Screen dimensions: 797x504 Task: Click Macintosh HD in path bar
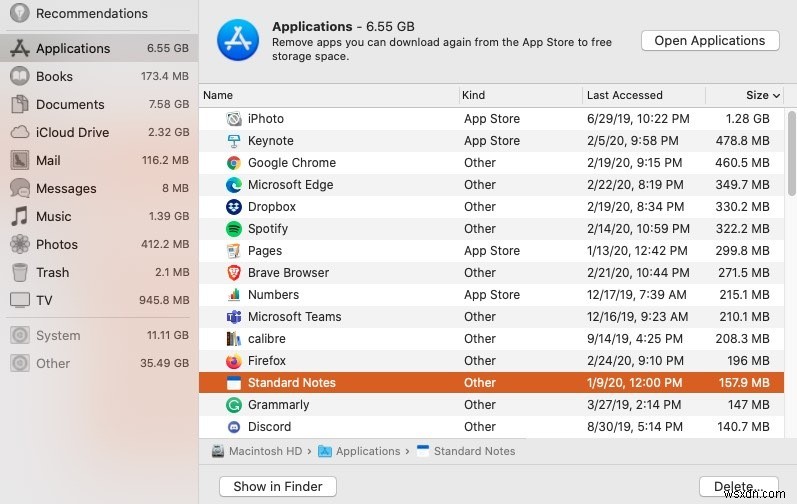(x=257, y=451)
